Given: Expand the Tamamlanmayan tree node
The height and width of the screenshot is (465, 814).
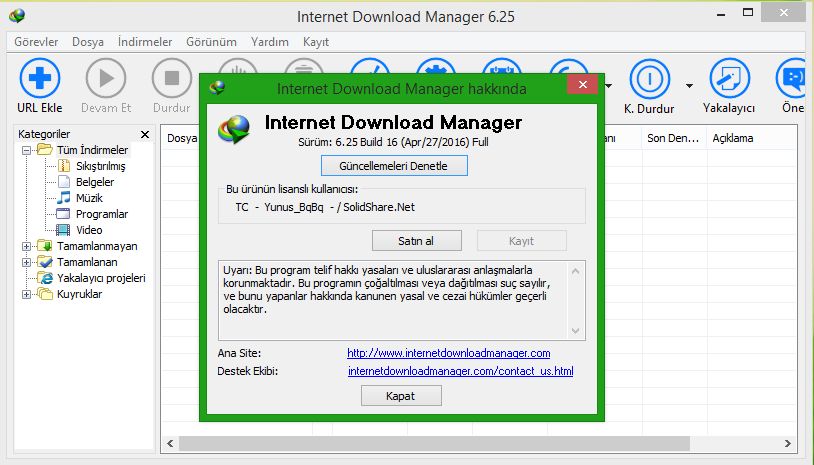Looking at the screenshot, I should tap(26, 247).
